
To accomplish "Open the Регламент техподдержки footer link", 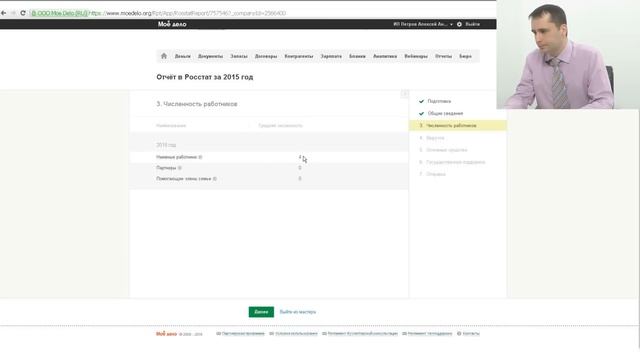I will tap(430, 334).
